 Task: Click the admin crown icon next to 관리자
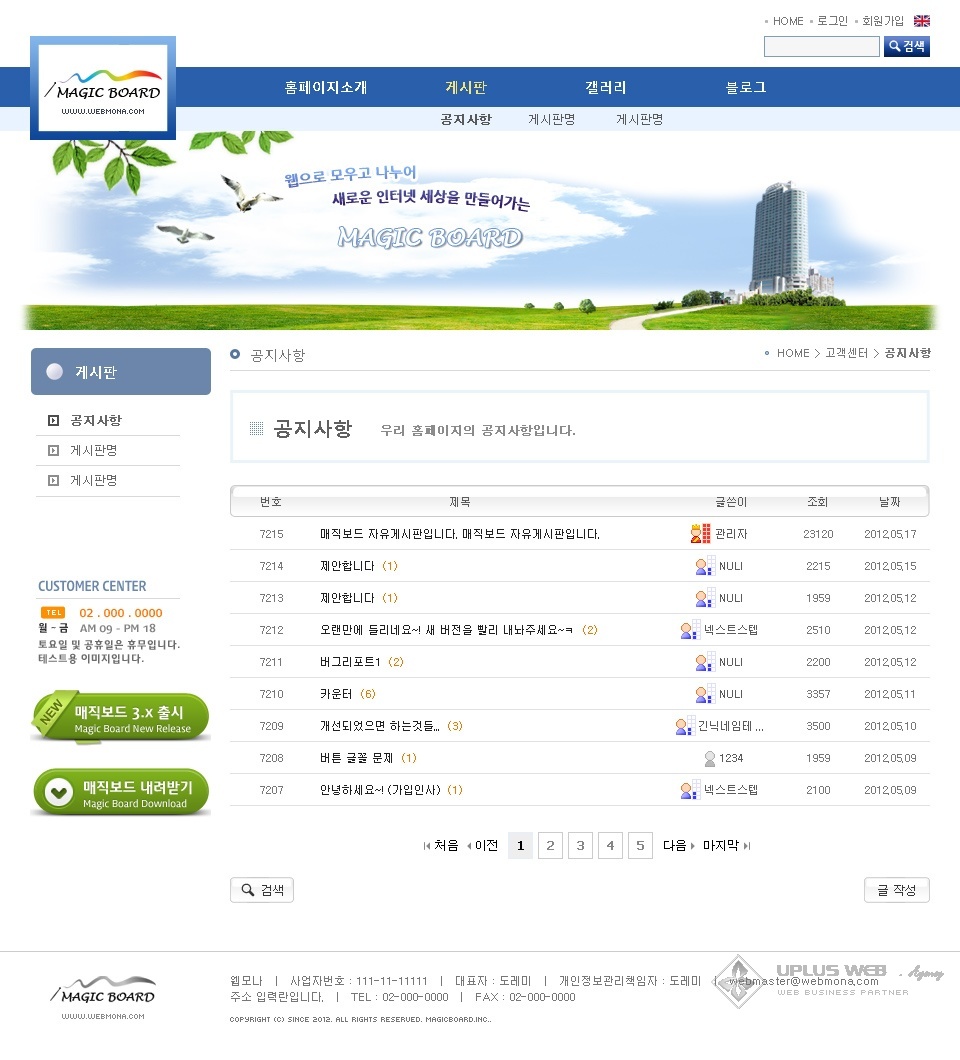pyautogui.click(x=700, y=534)
